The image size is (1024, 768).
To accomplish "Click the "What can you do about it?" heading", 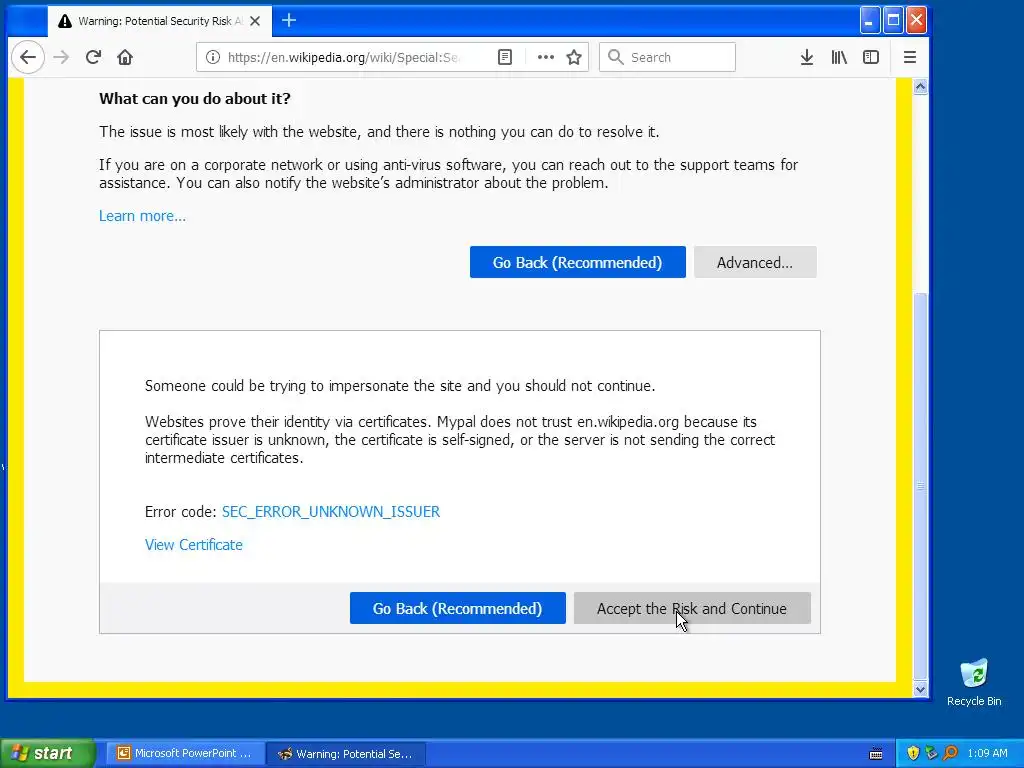I will [x=195, y=99].
